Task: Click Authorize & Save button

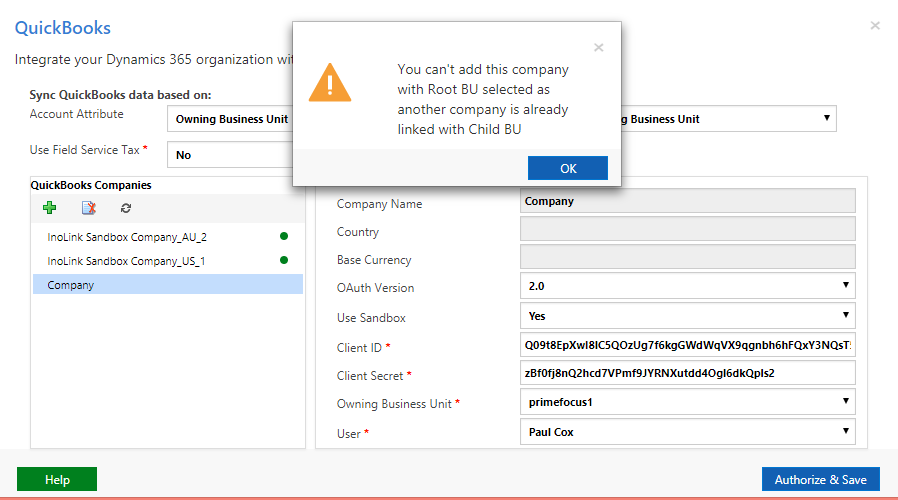Action: [821, 479]
